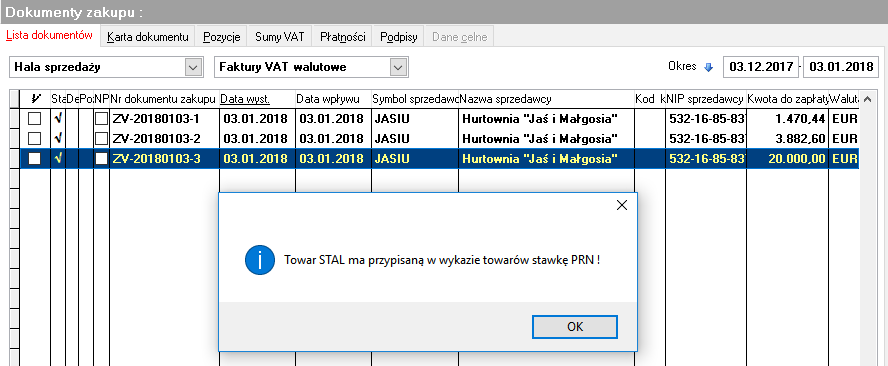Click the period start date field 03.12.2017
888x366 pixels.
[x=761, y=67]
